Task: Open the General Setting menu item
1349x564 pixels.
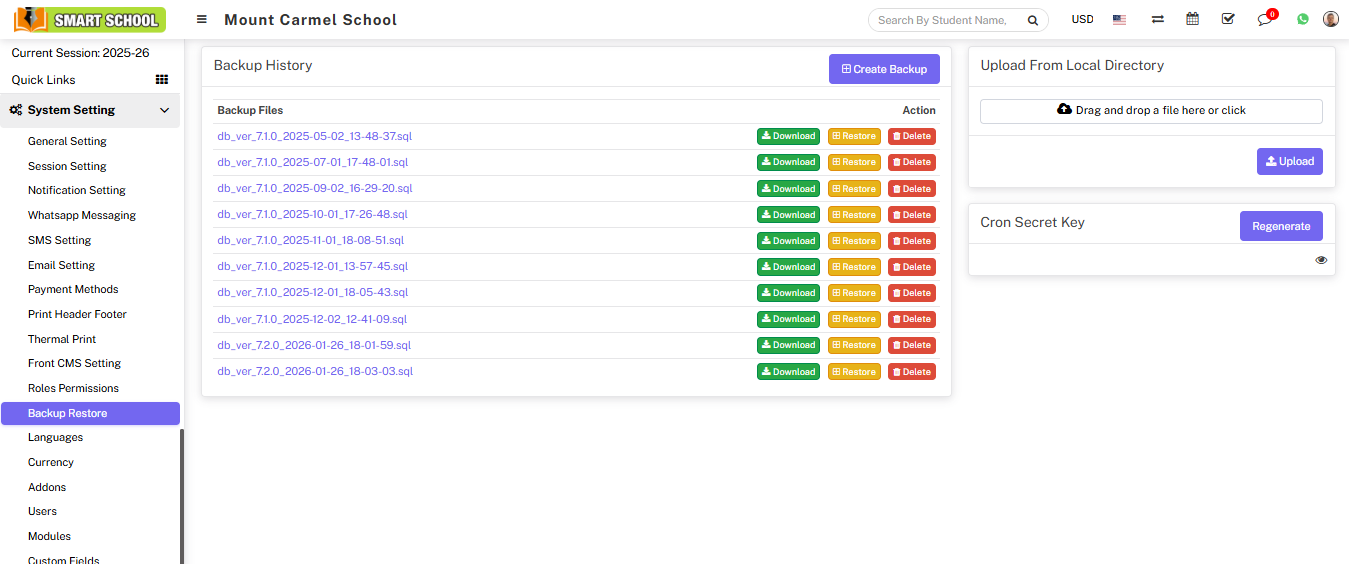Action: [x=67, y=142]
